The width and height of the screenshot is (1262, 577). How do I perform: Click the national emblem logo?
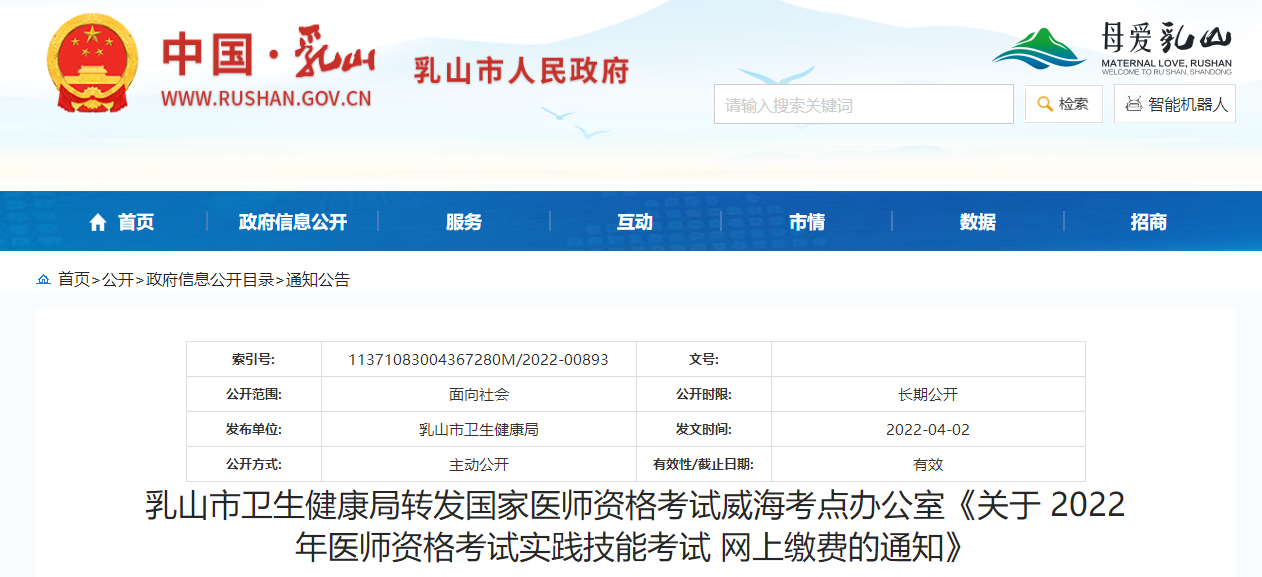(92, 64)
